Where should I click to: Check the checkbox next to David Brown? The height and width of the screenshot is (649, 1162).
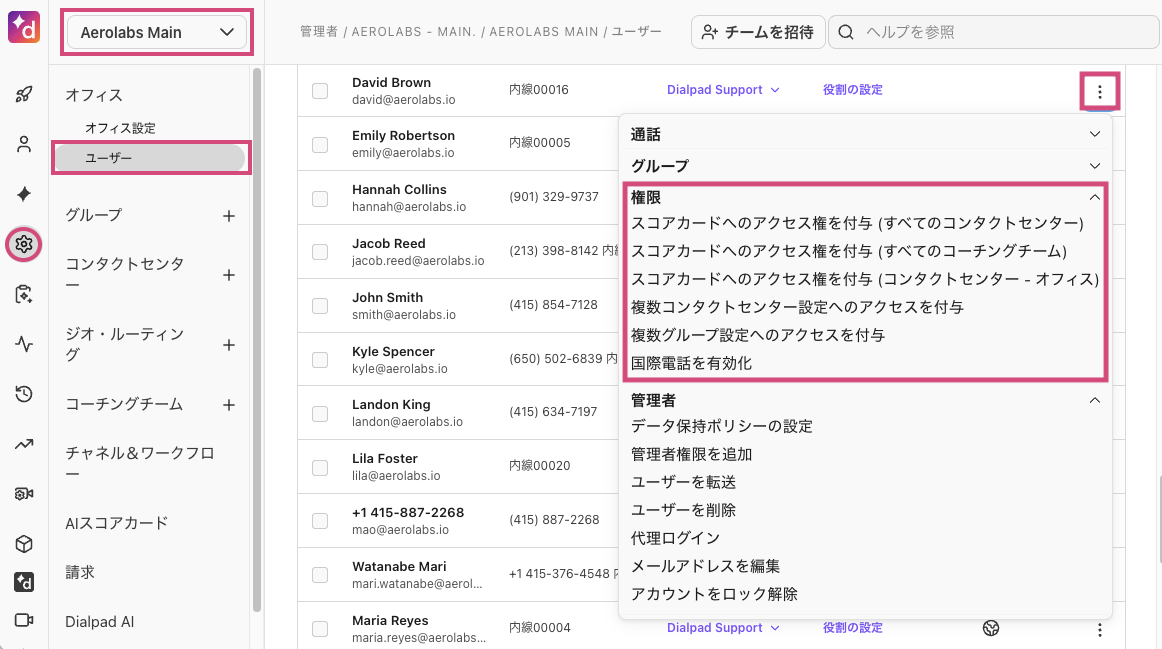point(320,90)
